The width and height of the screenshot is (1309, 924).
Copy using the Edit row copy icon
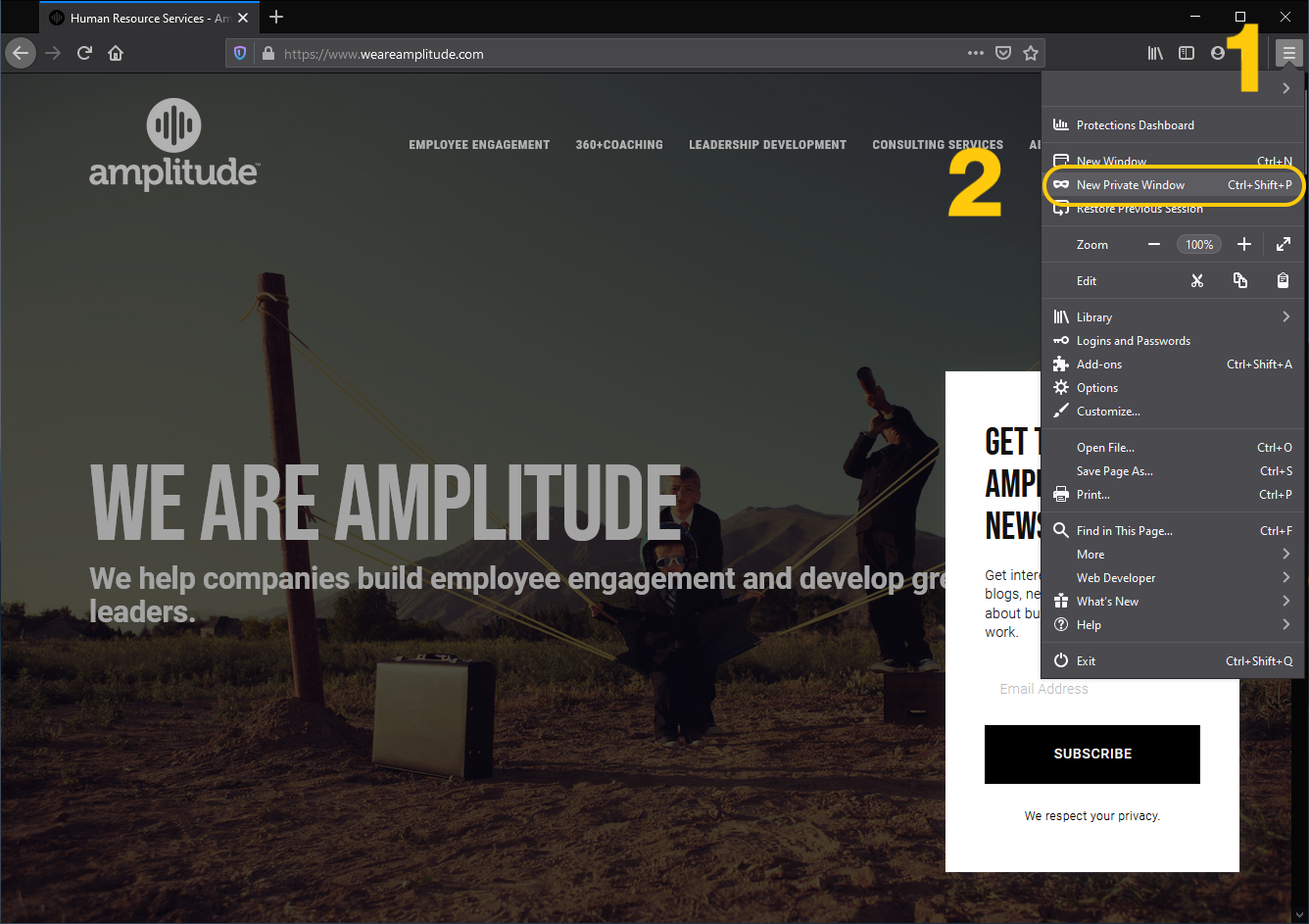coord(1240,280)
